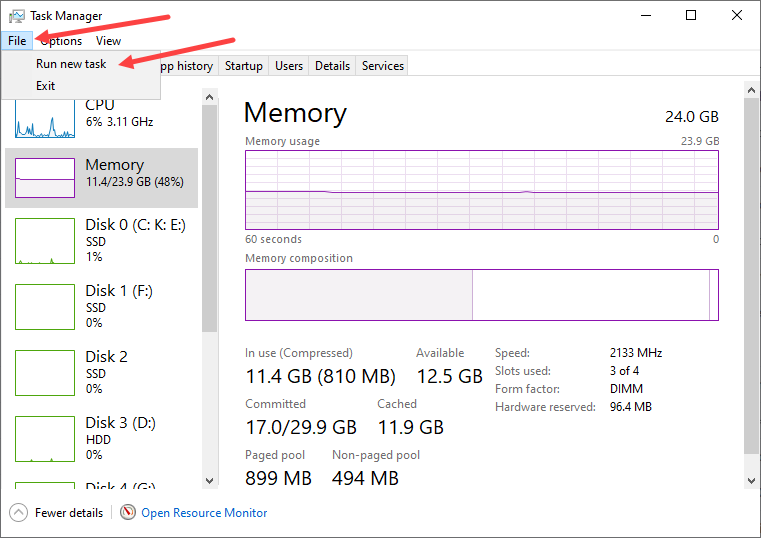Select the Disk 2 SSD graph icon
The image size is (761, 538).
point(45,373)
